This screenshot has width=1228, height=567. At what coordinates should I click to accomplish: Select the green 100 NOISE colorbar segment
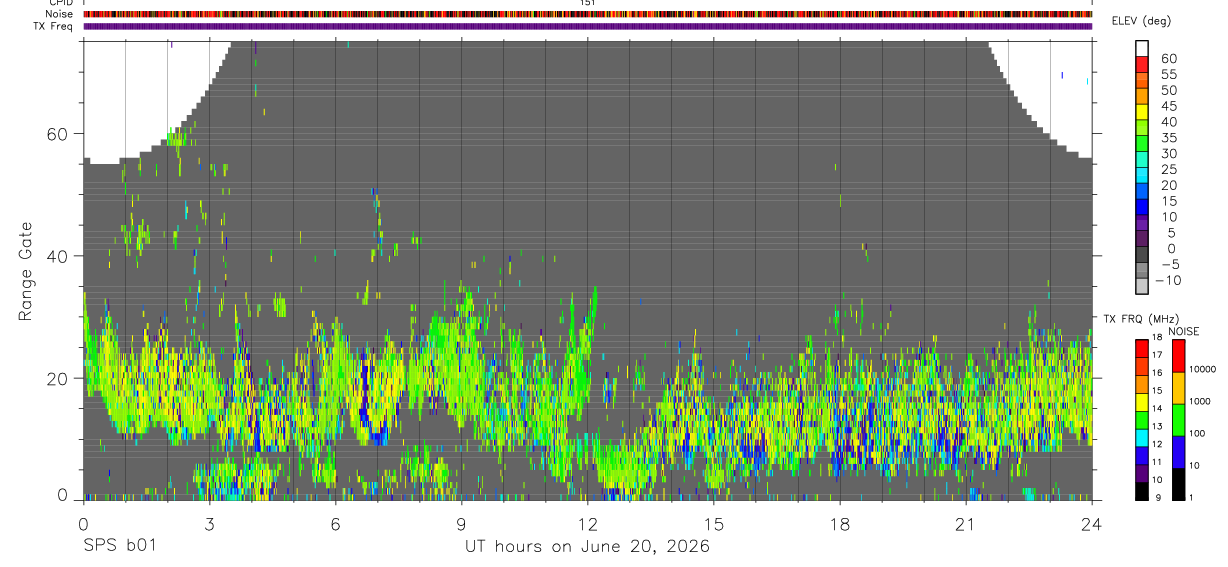click(1178, 420)
